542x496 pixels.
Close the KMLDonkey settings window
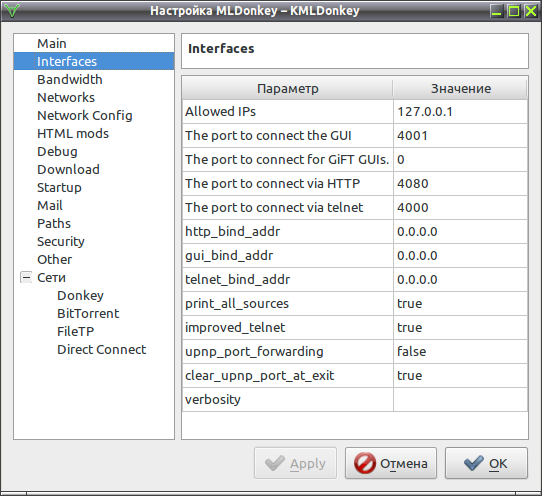coord(531,11)
